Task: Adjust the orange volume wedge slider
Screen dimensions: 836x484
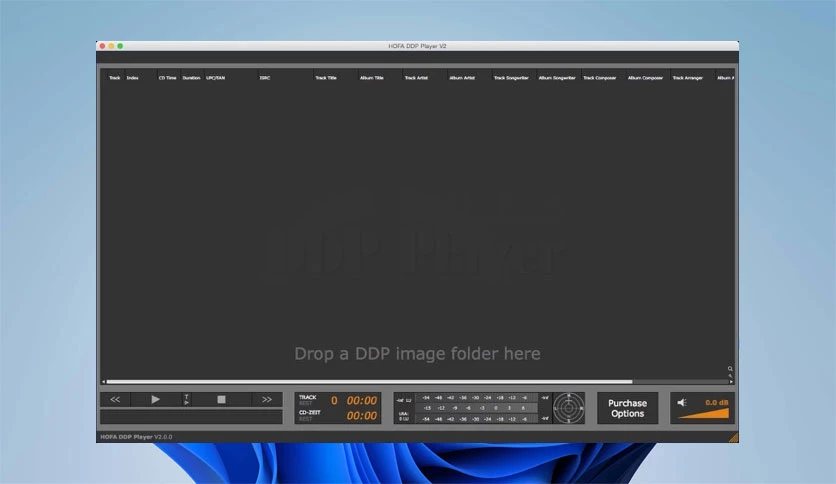Action: pyautogui.click(x=704, y=414)
